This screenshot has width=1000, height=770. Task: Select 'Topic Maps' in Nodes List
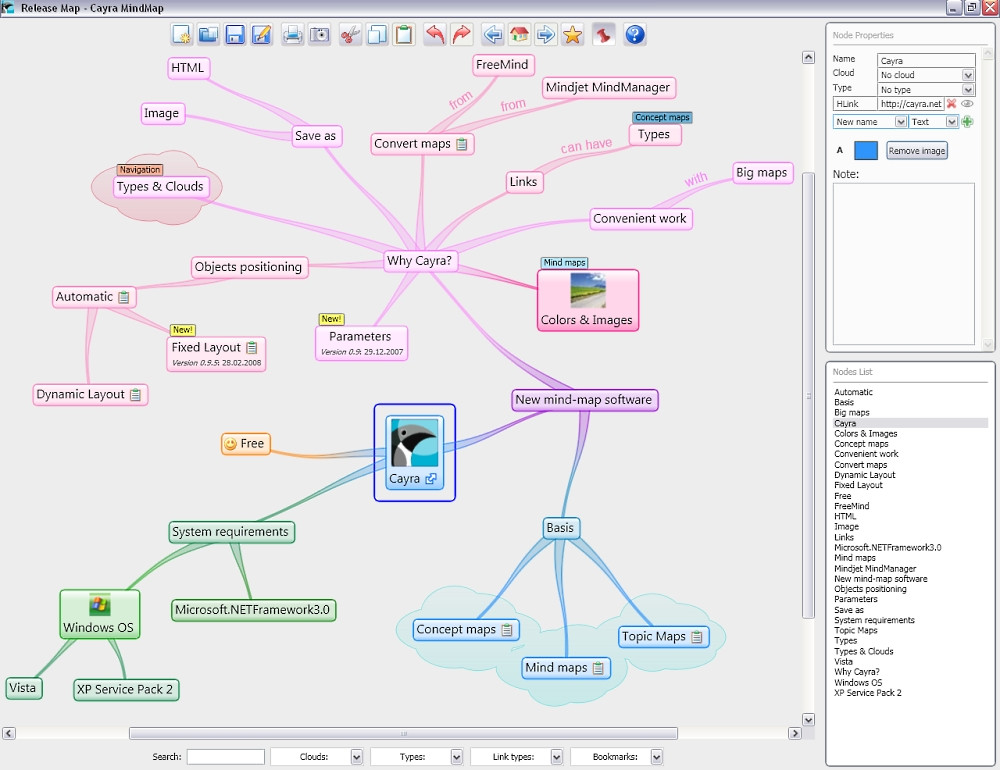click(855, 630)
